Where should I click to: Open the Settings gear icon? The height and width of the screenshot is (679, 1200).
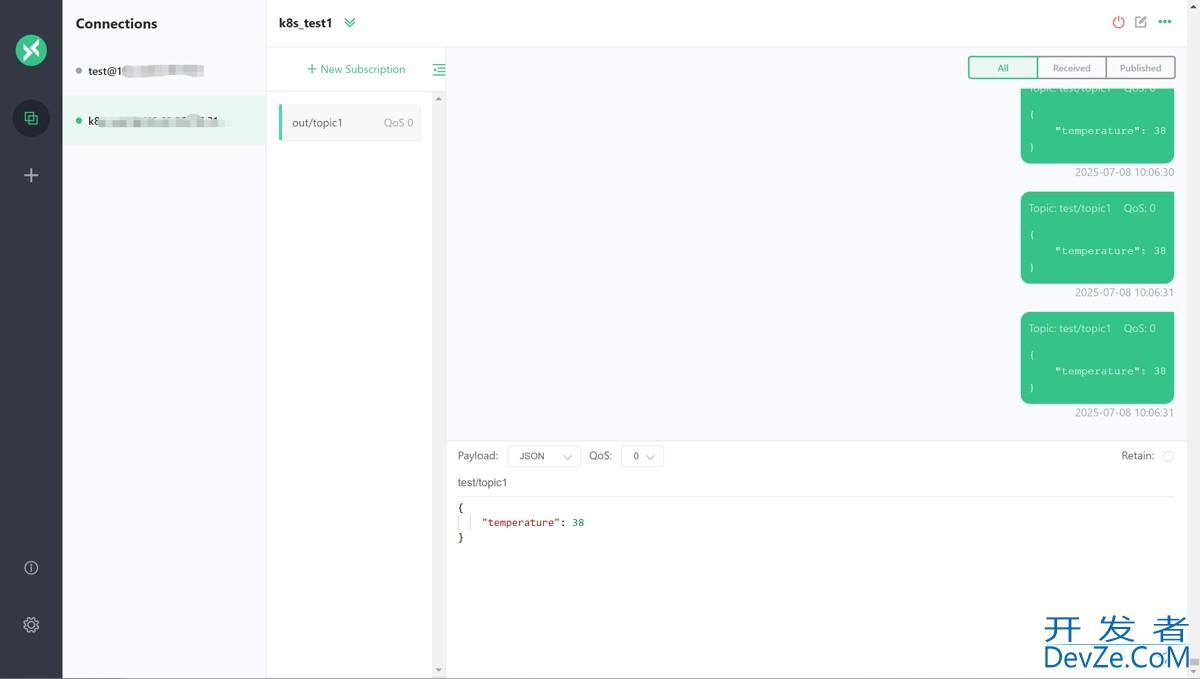pyautogui.click(x=31, y=625)
